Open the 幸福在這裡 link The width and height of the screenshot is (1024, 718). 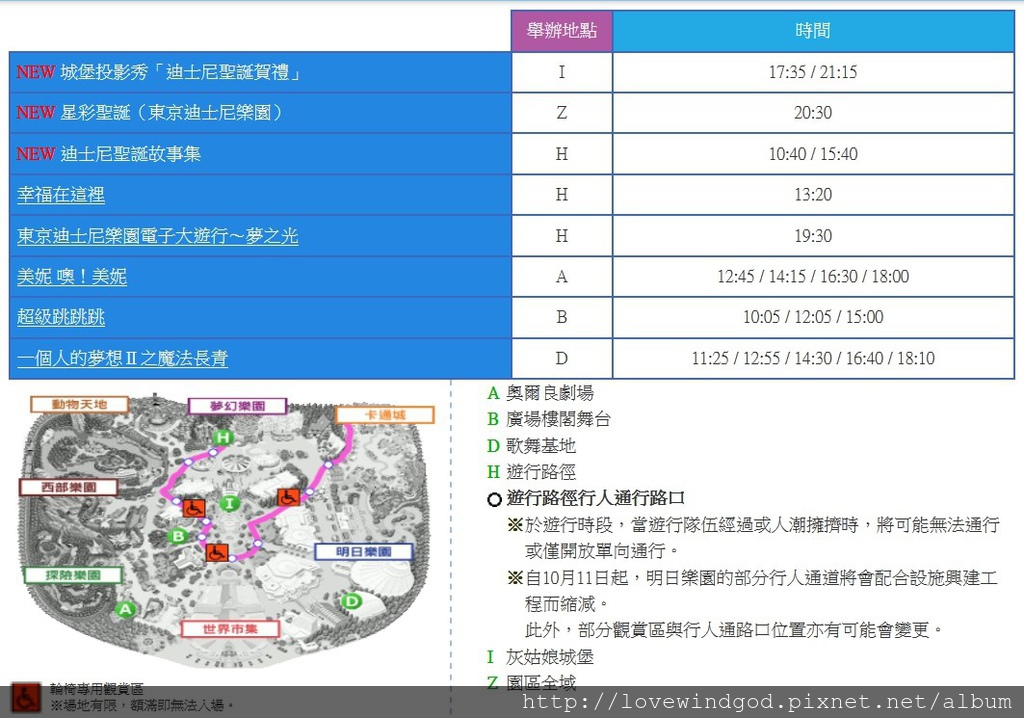pyautogui.click(x=61, y=195)
